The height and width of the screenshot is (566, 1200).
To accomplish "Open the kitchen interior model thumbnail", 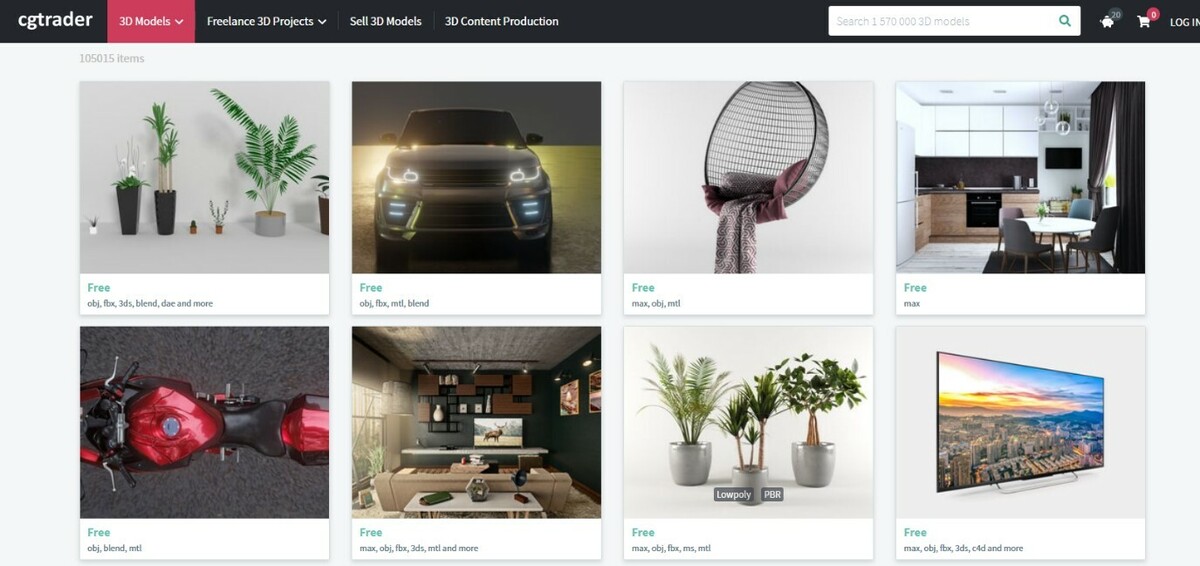I will [x=1020, y=177].
